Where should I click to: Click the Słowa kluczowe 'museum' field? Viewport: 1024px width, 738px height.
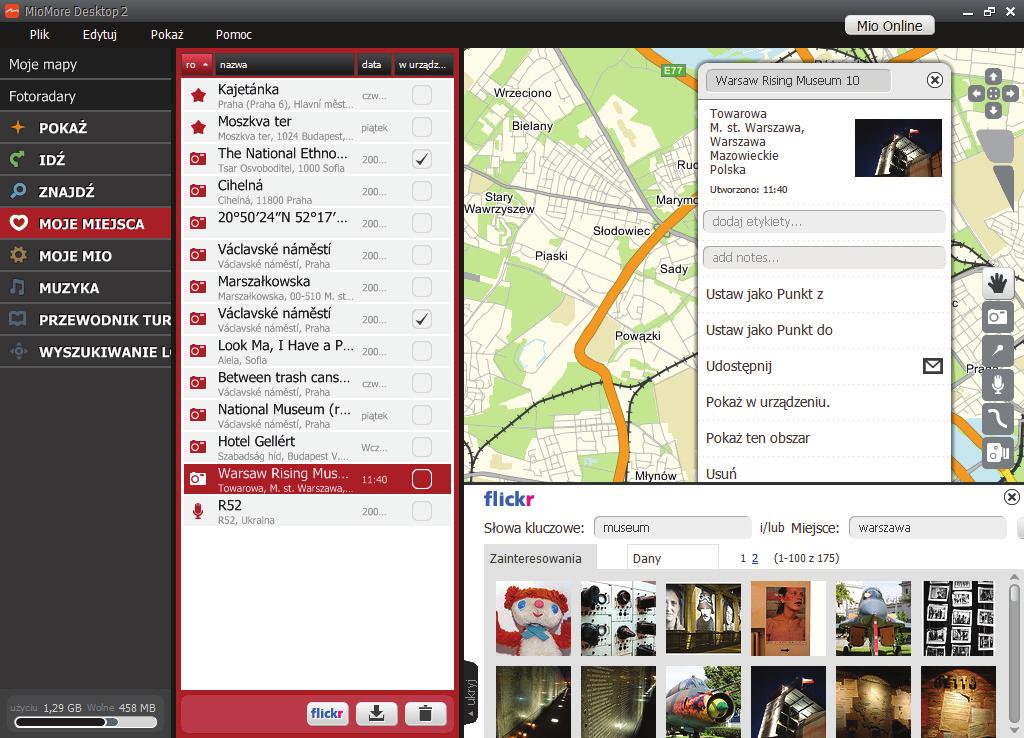673,528
